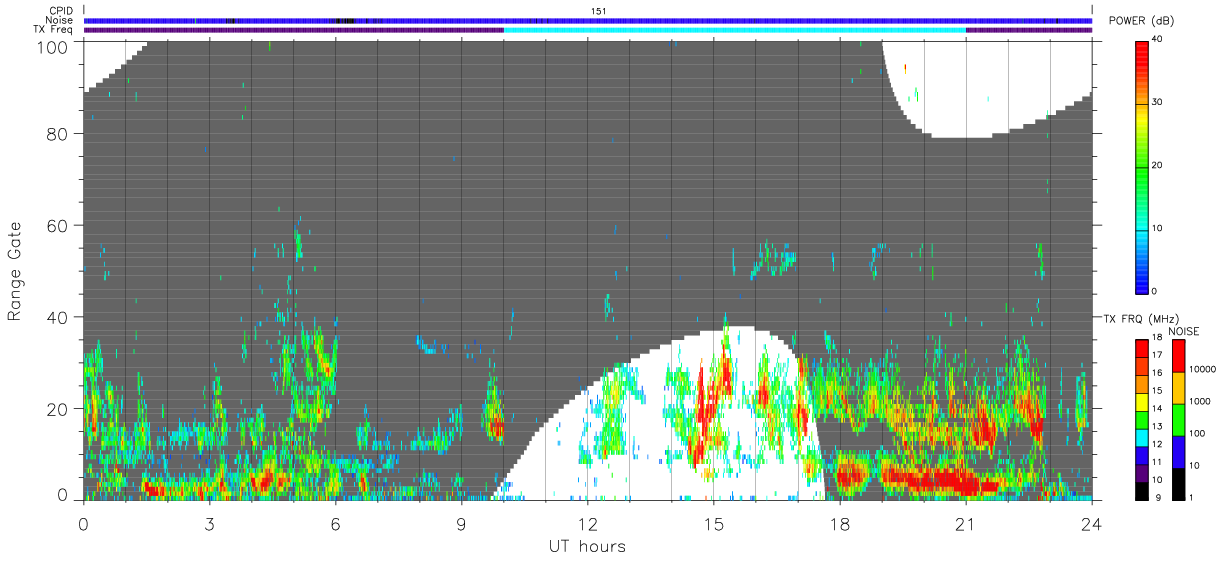Click the y-axis tick label '60'
Viewport: 1228px width, 567px height.
[x=58, y=226]
